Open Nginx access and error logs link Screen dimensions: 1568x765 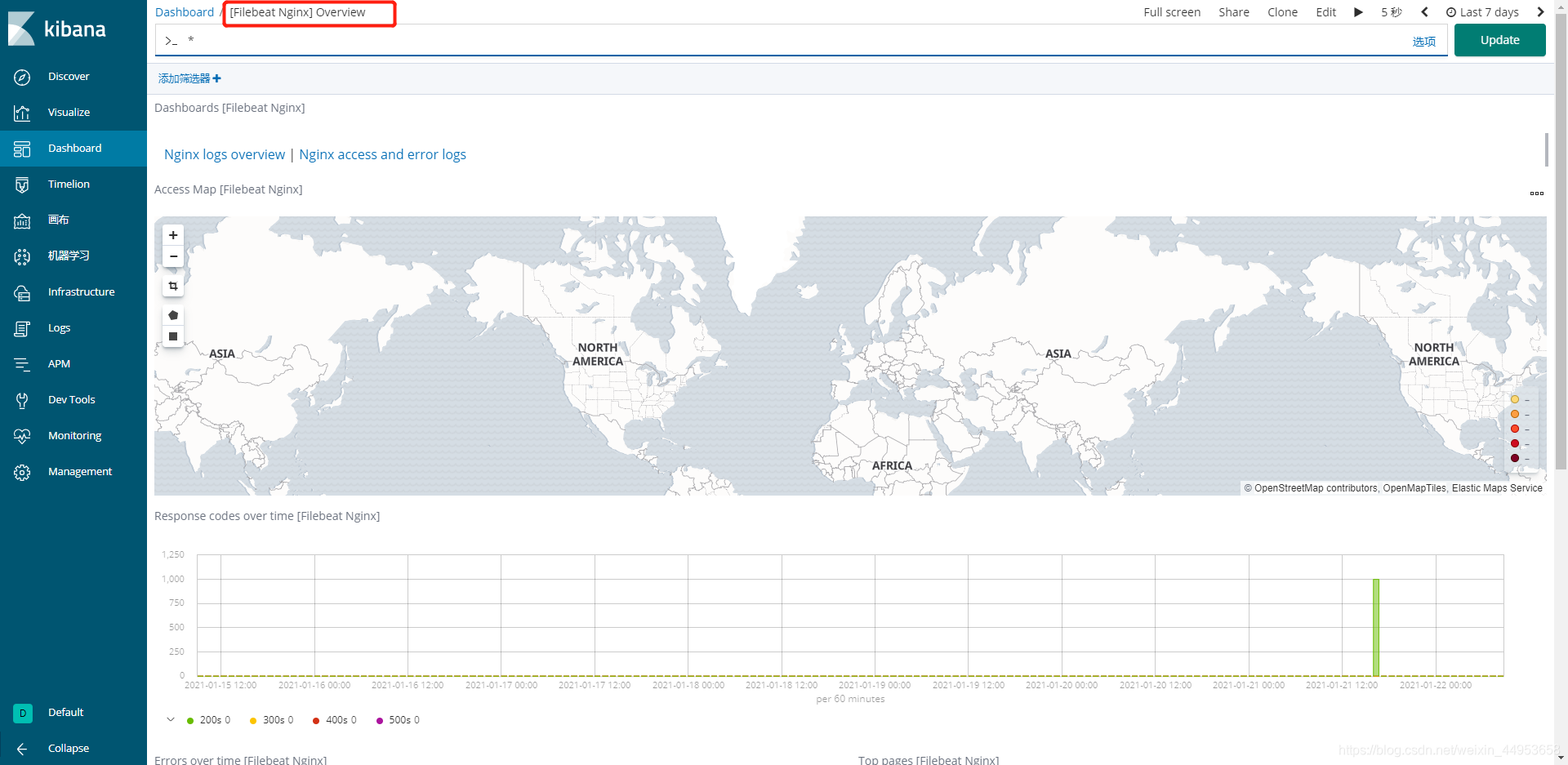[x=382, y=154]
